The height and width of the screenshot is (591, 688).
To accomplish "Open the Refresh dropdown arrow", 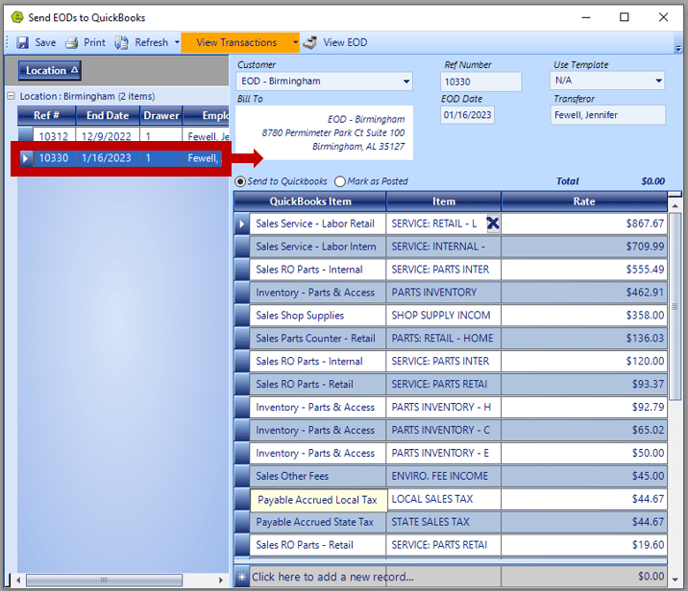I will coord(177,43).
